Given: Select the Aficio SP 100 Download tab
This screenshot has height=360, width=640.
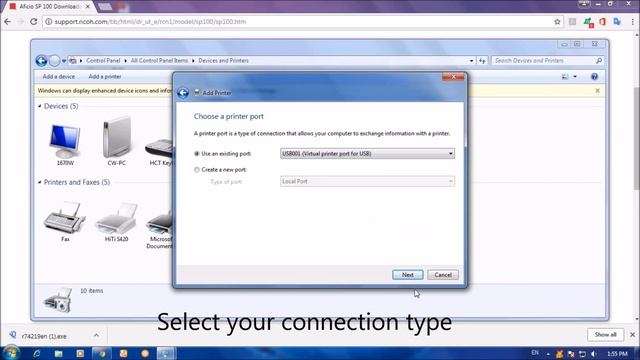Looking at the screenshot, I should coord(49,7).
